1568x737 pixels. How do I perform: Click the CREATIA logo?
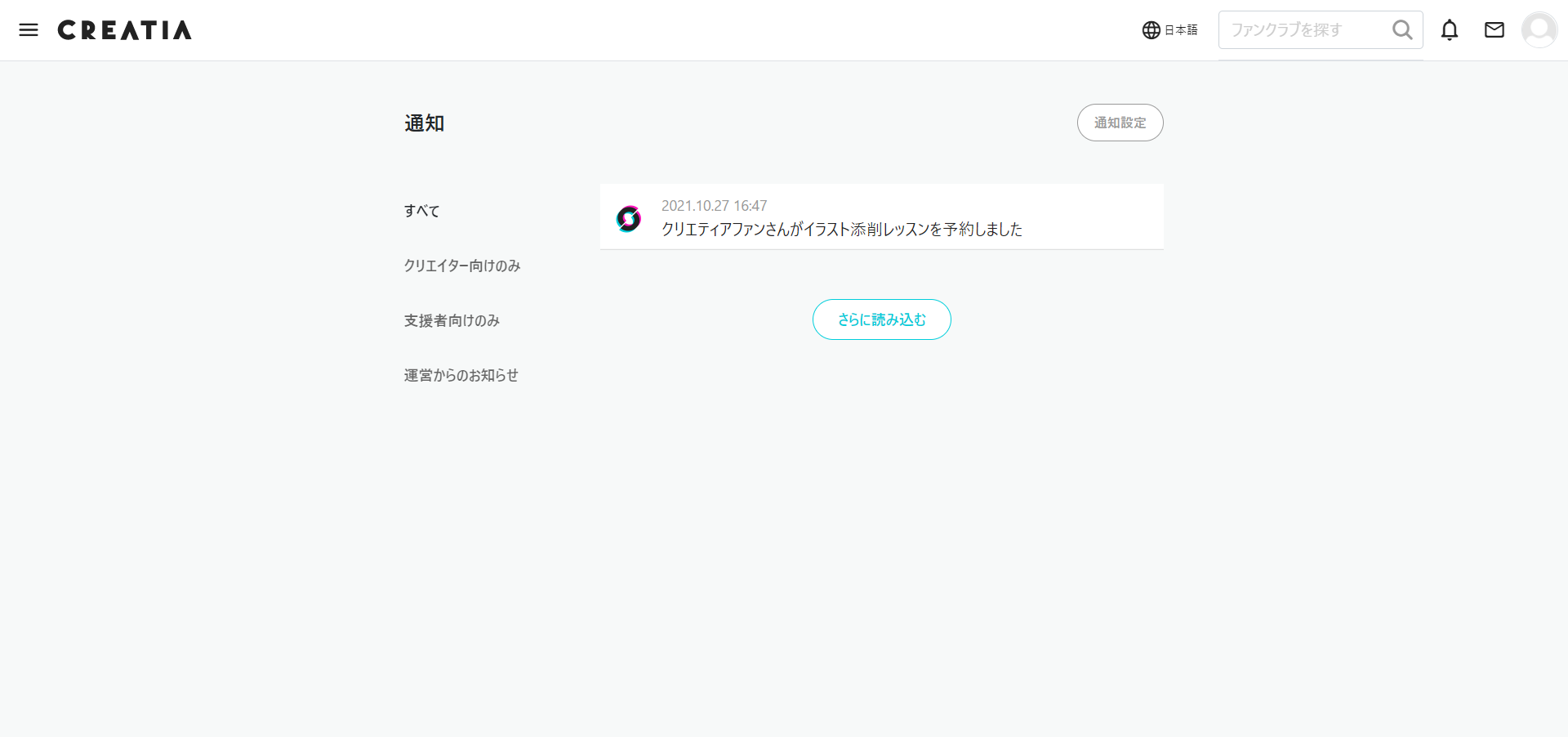124,29
